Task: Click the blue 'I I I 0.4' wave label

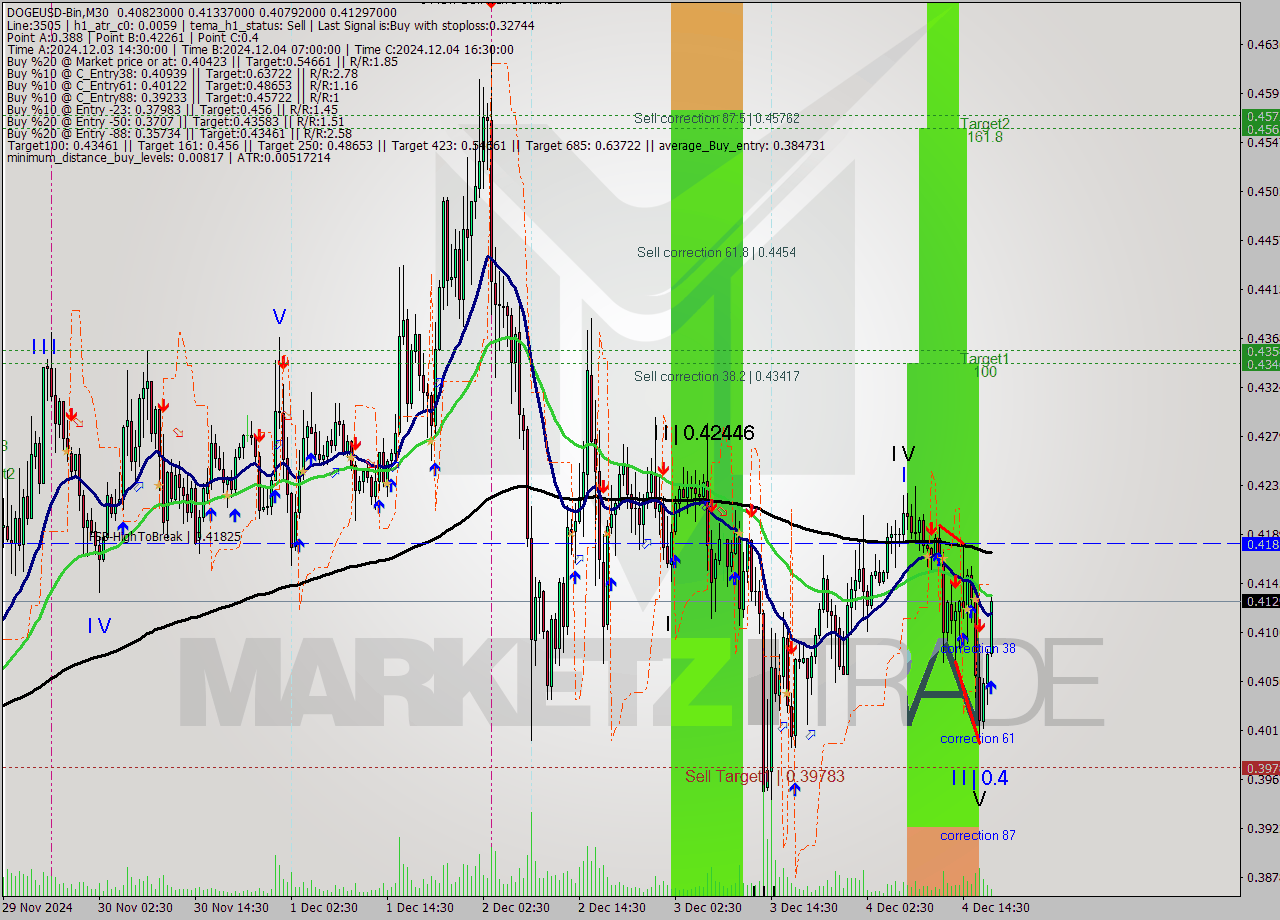Action: [979, 777]
